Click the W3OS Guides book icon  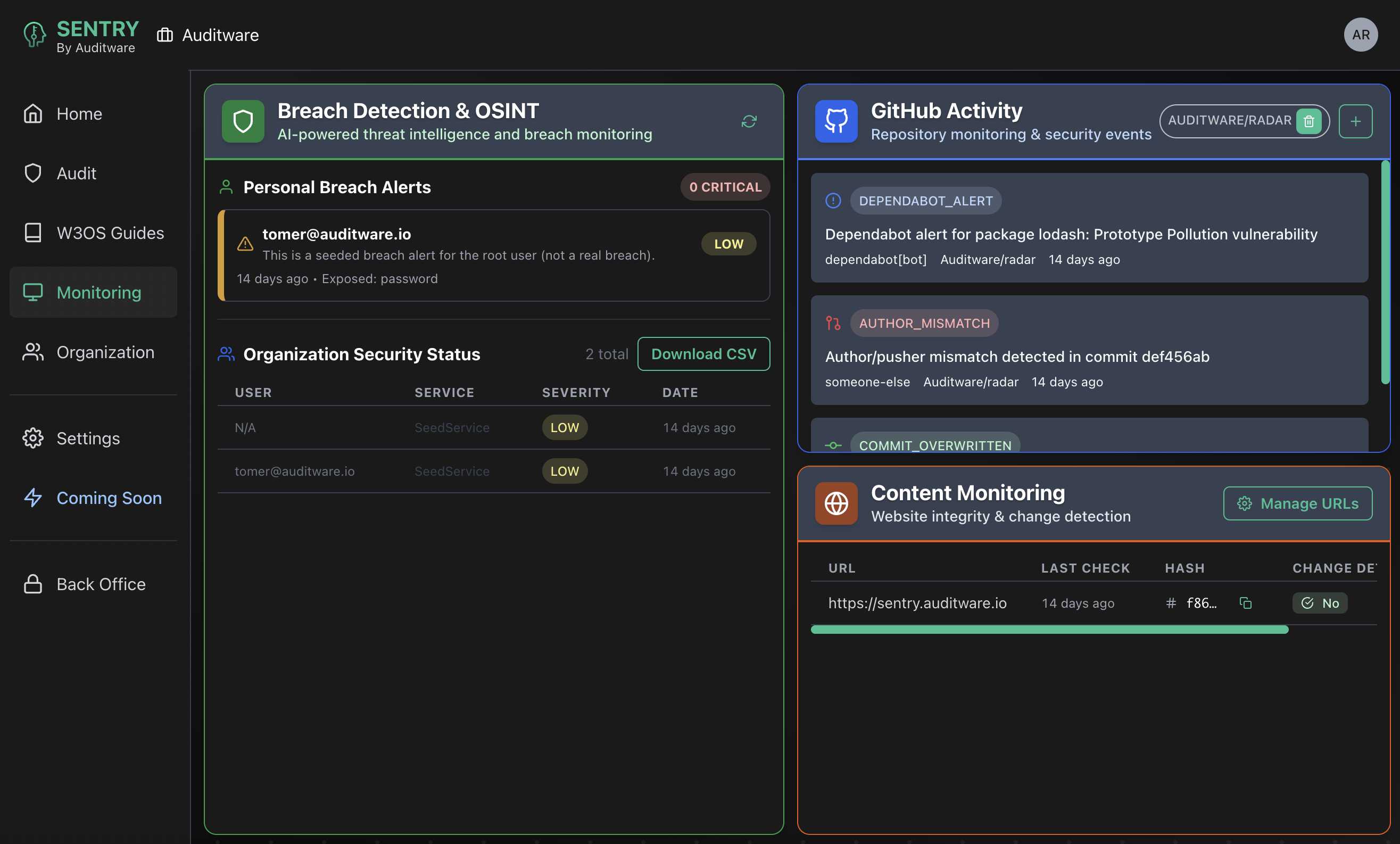click(x=33, y=233)
